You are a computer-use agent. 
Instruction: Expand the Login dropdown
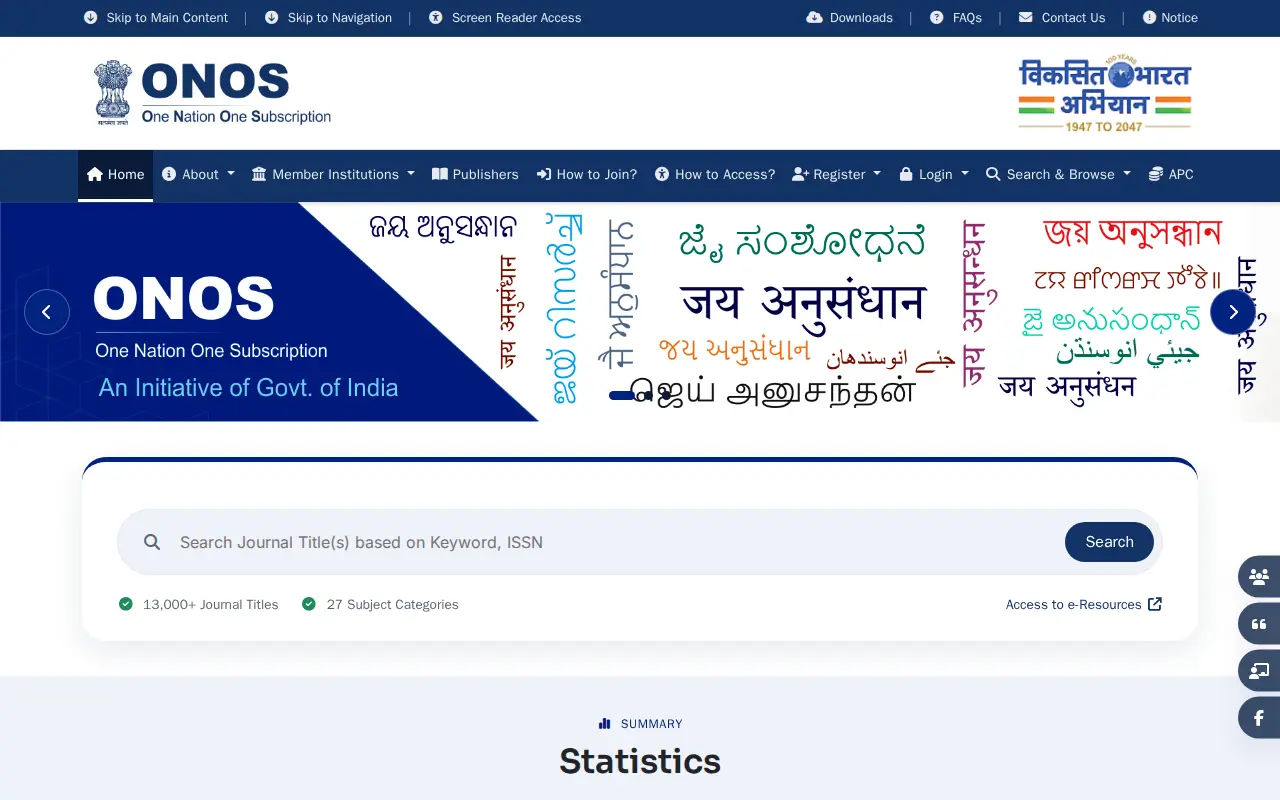(x=934, y=174)
